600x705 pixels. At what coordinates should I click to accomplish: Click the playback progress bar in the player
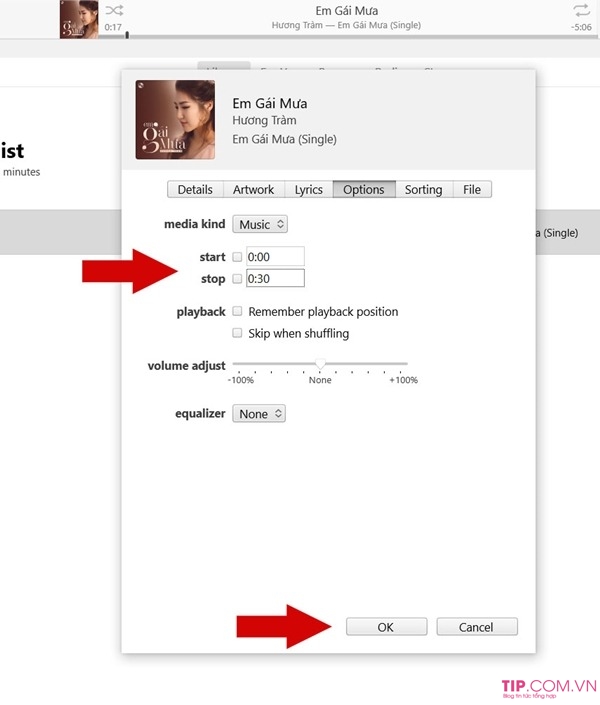[349, 37]
